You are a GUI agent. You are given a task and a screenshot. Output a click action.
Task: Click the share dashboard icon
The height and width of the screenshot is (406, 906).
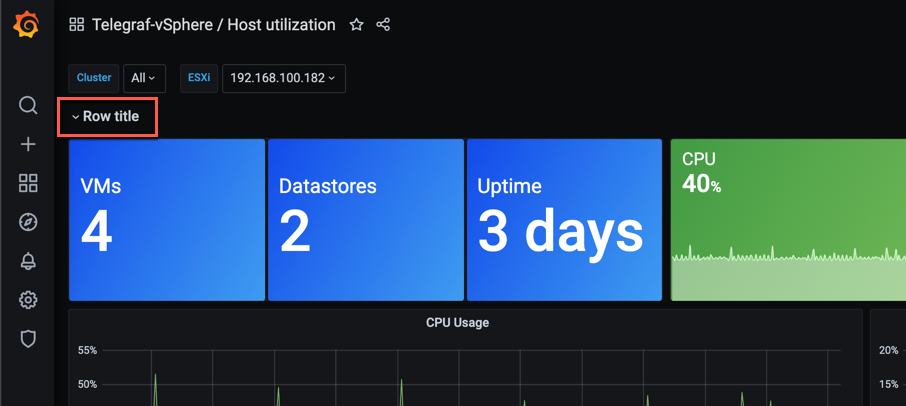[x=383, y=25]
